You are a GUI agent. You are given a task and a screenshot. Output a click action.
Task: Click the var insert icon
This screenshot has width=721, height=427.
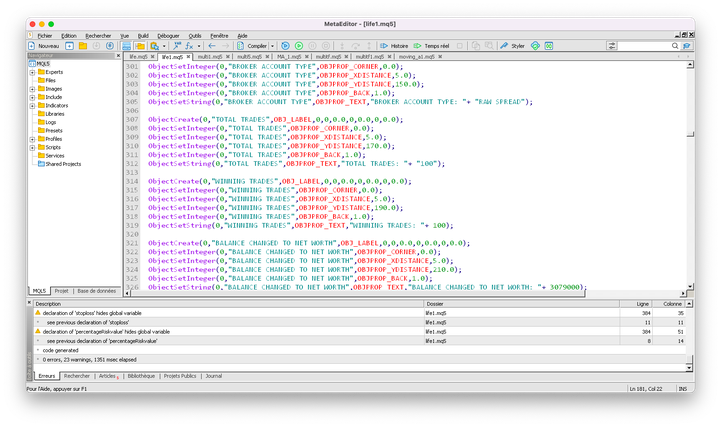click(x=177, y=46)
